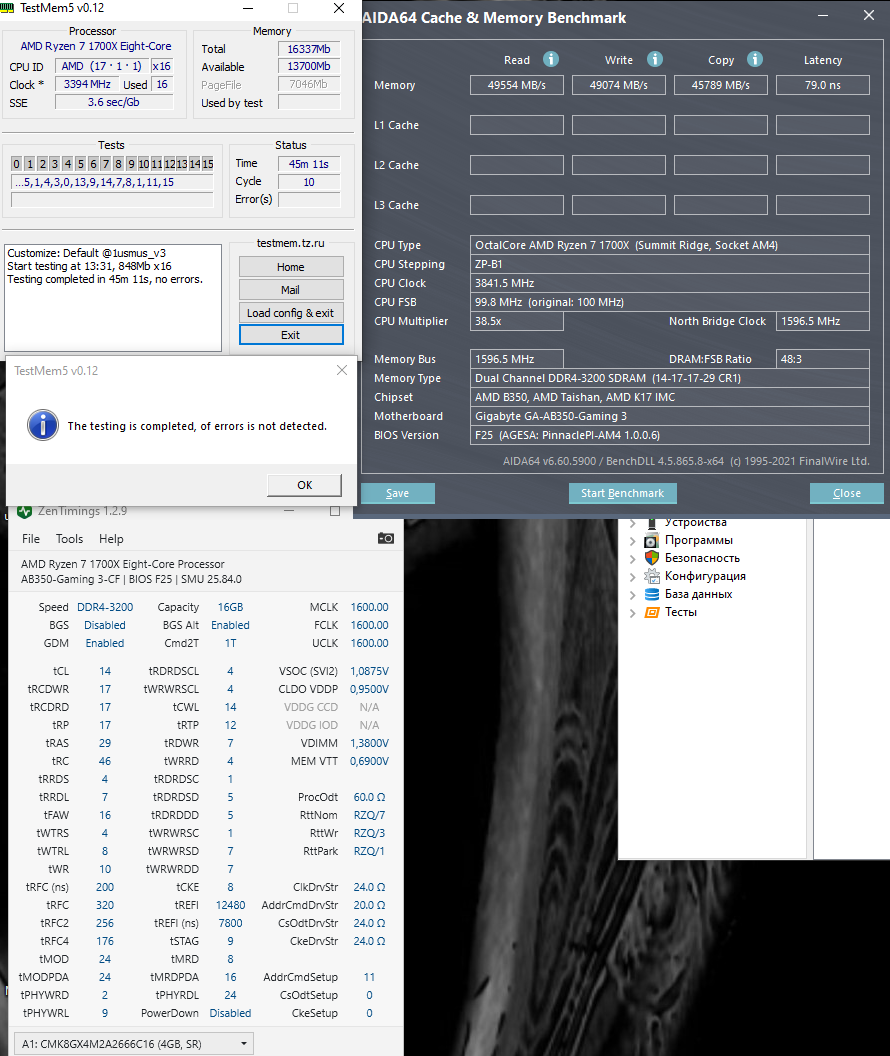Click the ZenTimings app logo icon

click(24, 511)
